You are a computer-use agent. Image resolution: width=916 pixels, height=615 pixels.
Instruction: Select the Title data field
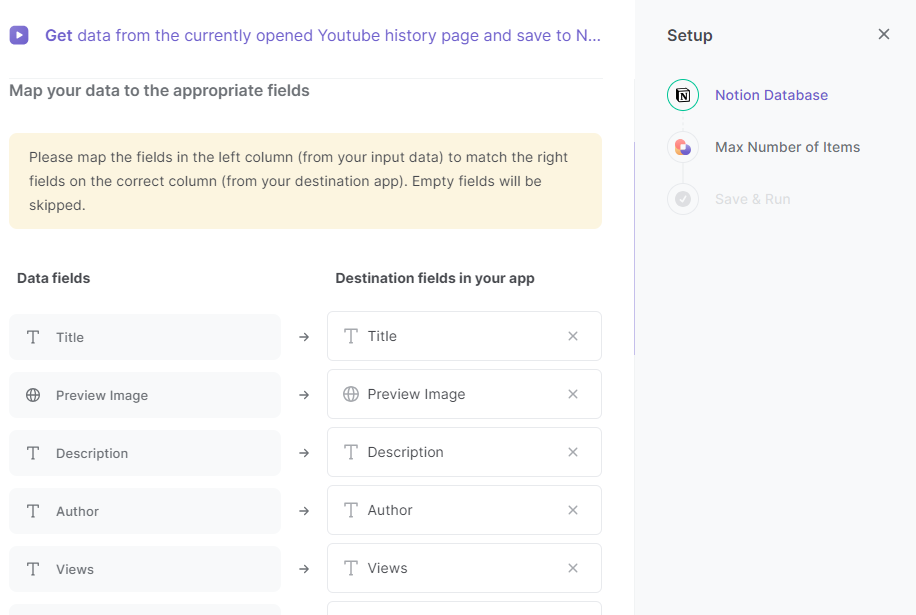[145, 337]
